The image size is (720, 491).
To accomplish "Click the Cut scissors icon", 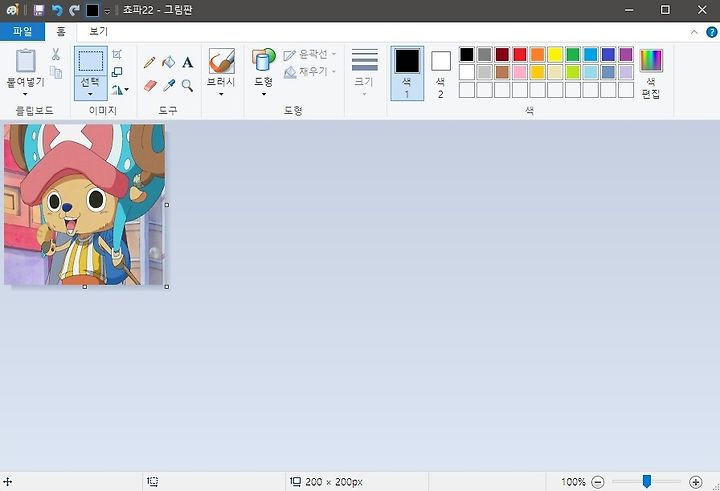I will 56,55.
